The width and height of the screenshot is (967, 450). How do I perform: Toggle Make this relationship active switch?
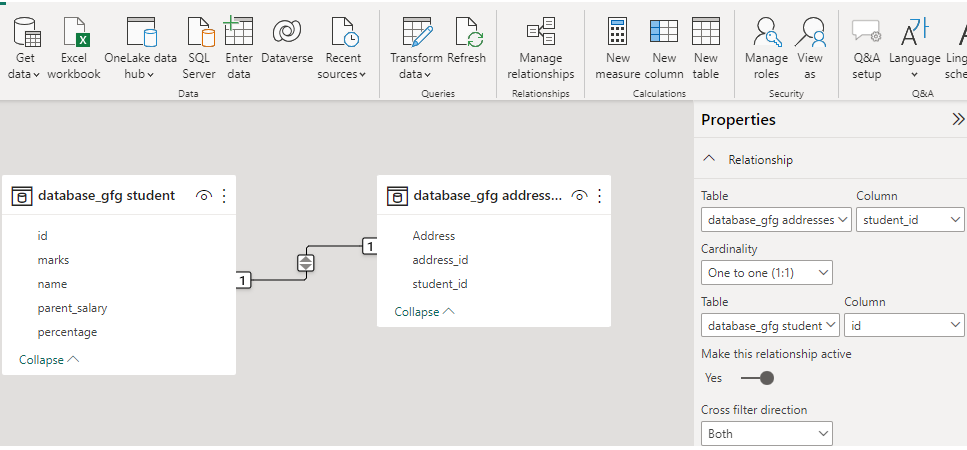pyautogui.click(x=757, y=378)
